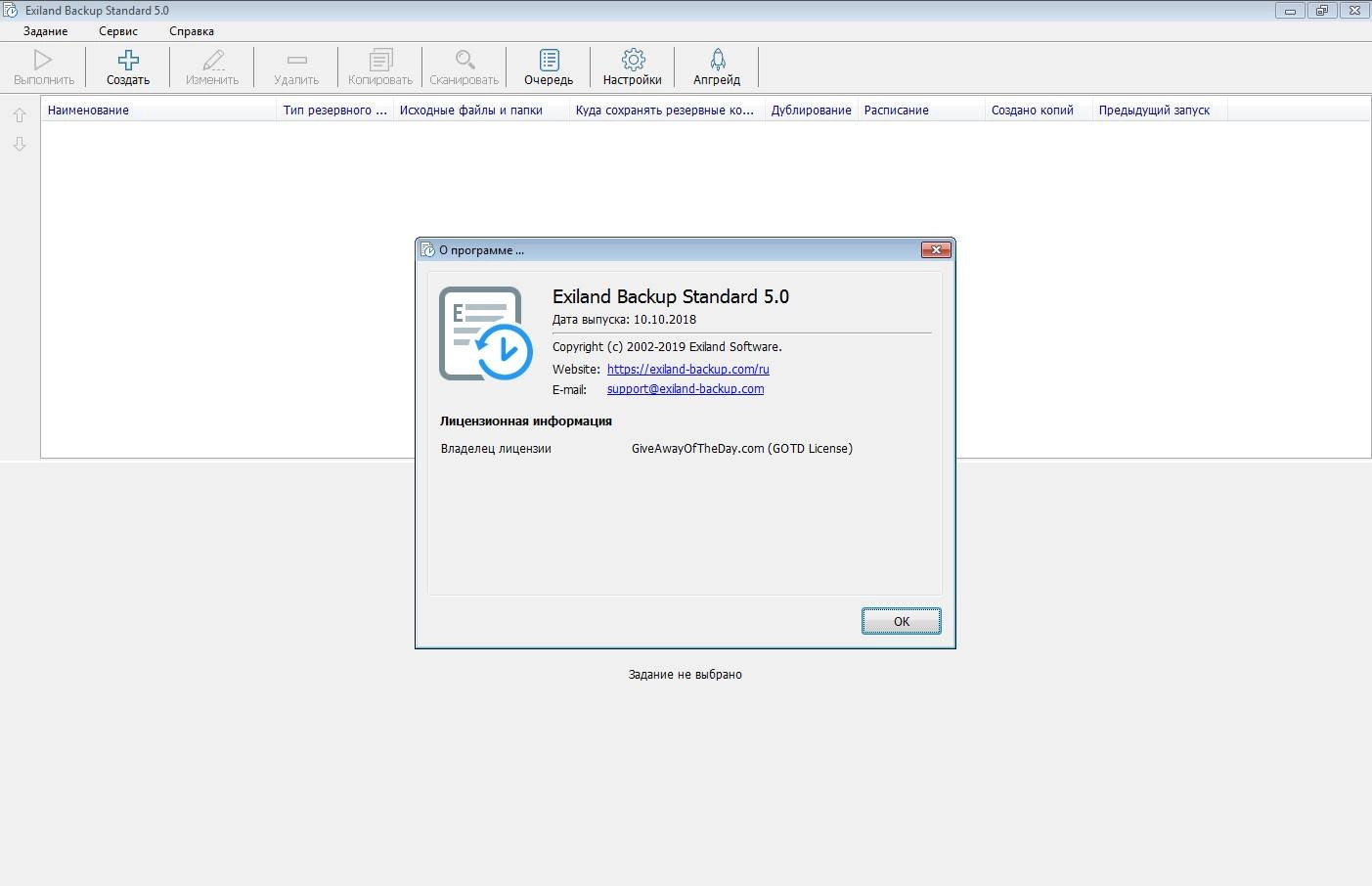Open Настройки (Settings) gear icon
The height and width of the screenshot is (886, 1372).
coord(633,60)
